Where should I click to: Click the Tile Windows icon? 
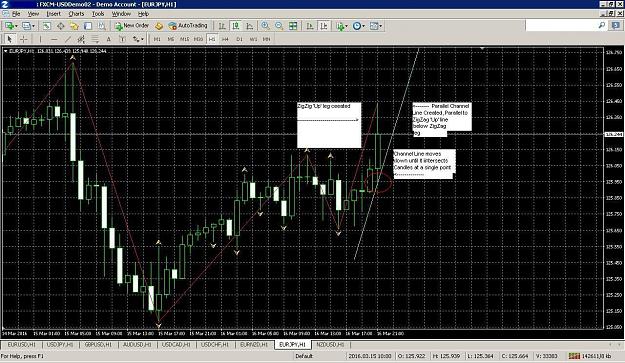tap(293, 26)
